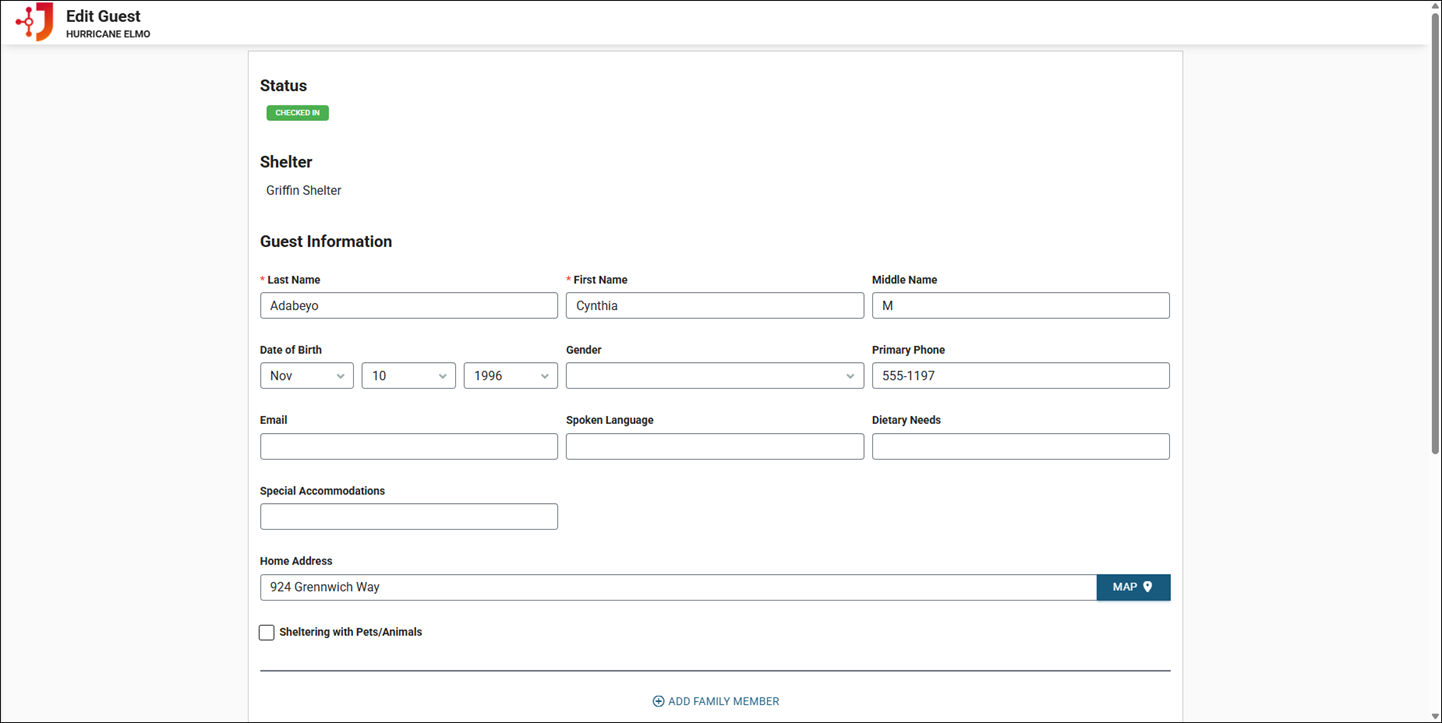Click the map pin icon on MAP button
This screenshot has width=1442, height=723.
coord(1148,587)
